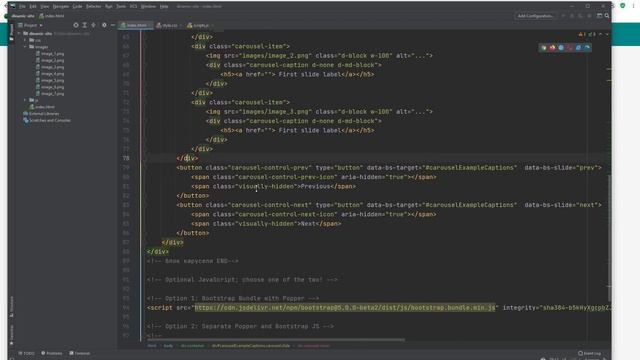This screenshot has width=640, height=360.
Task: Open the File menu
Action: point(22,7)
